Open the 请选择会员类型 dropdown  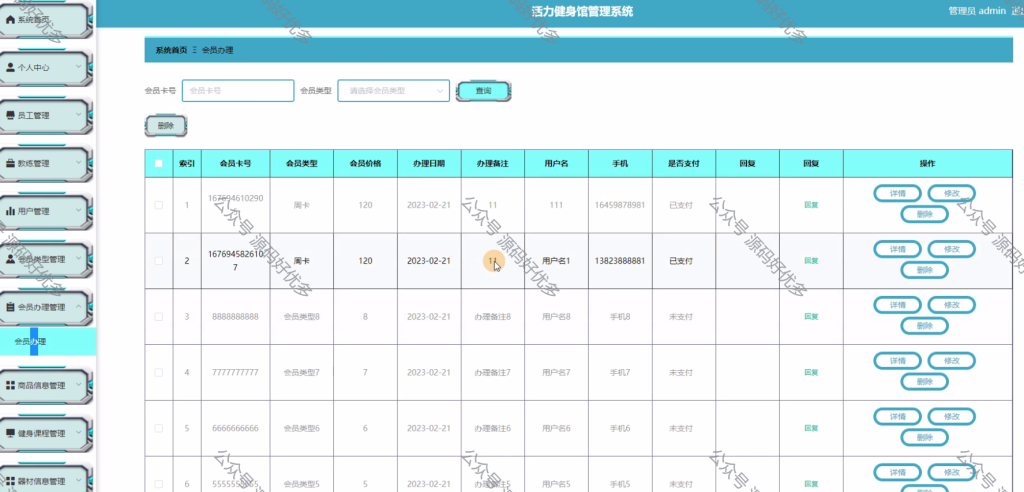click(394, 91)
